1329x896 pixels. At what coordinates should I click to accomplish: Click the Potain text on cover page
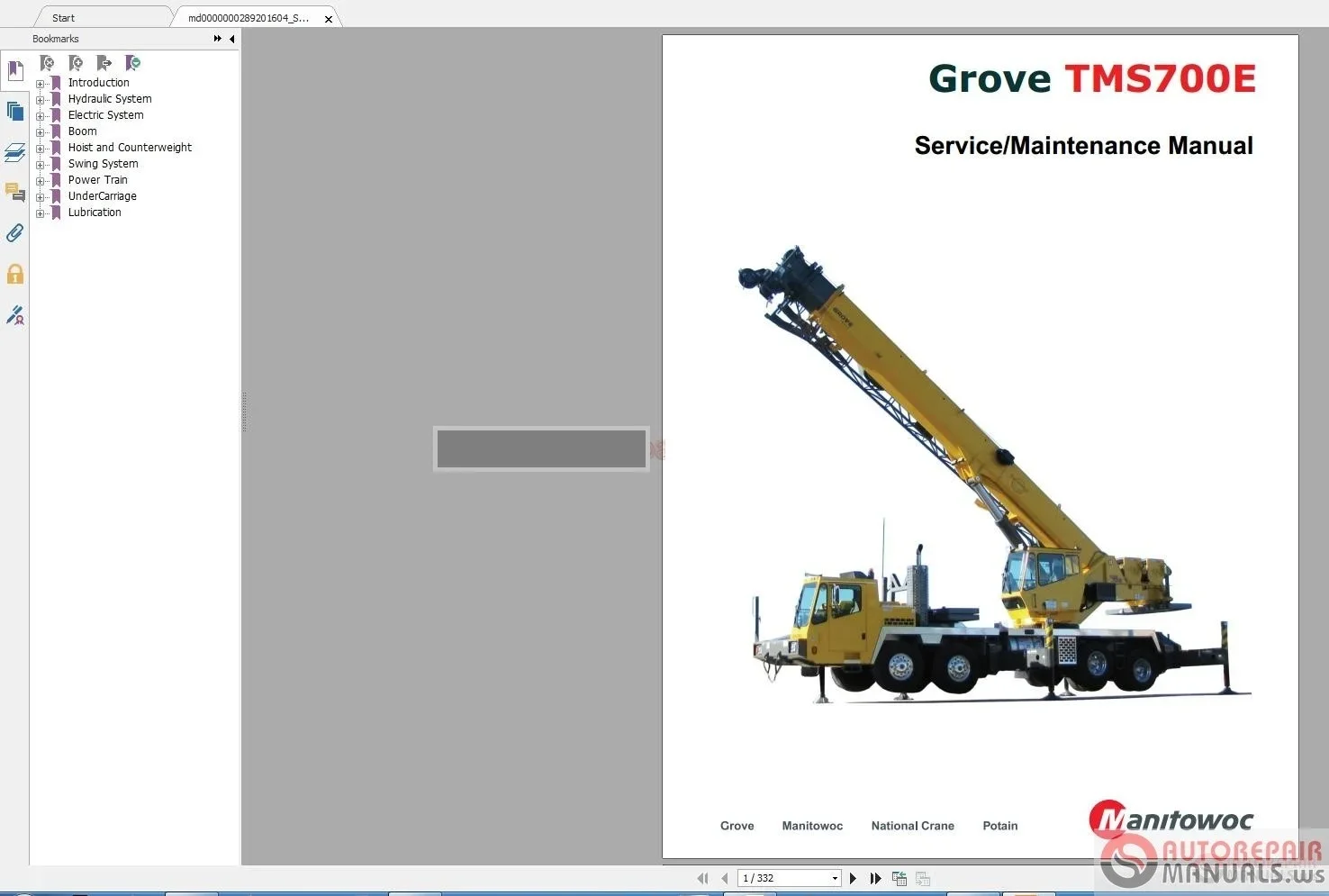(1000, 826)
